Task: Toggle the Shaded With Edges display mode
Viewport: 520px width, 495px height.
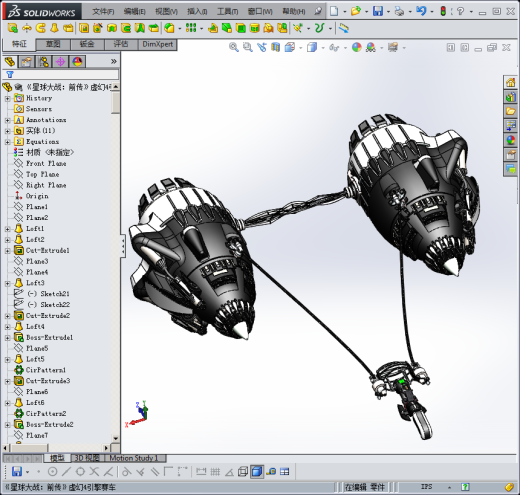Action: (x=257, y=471)
